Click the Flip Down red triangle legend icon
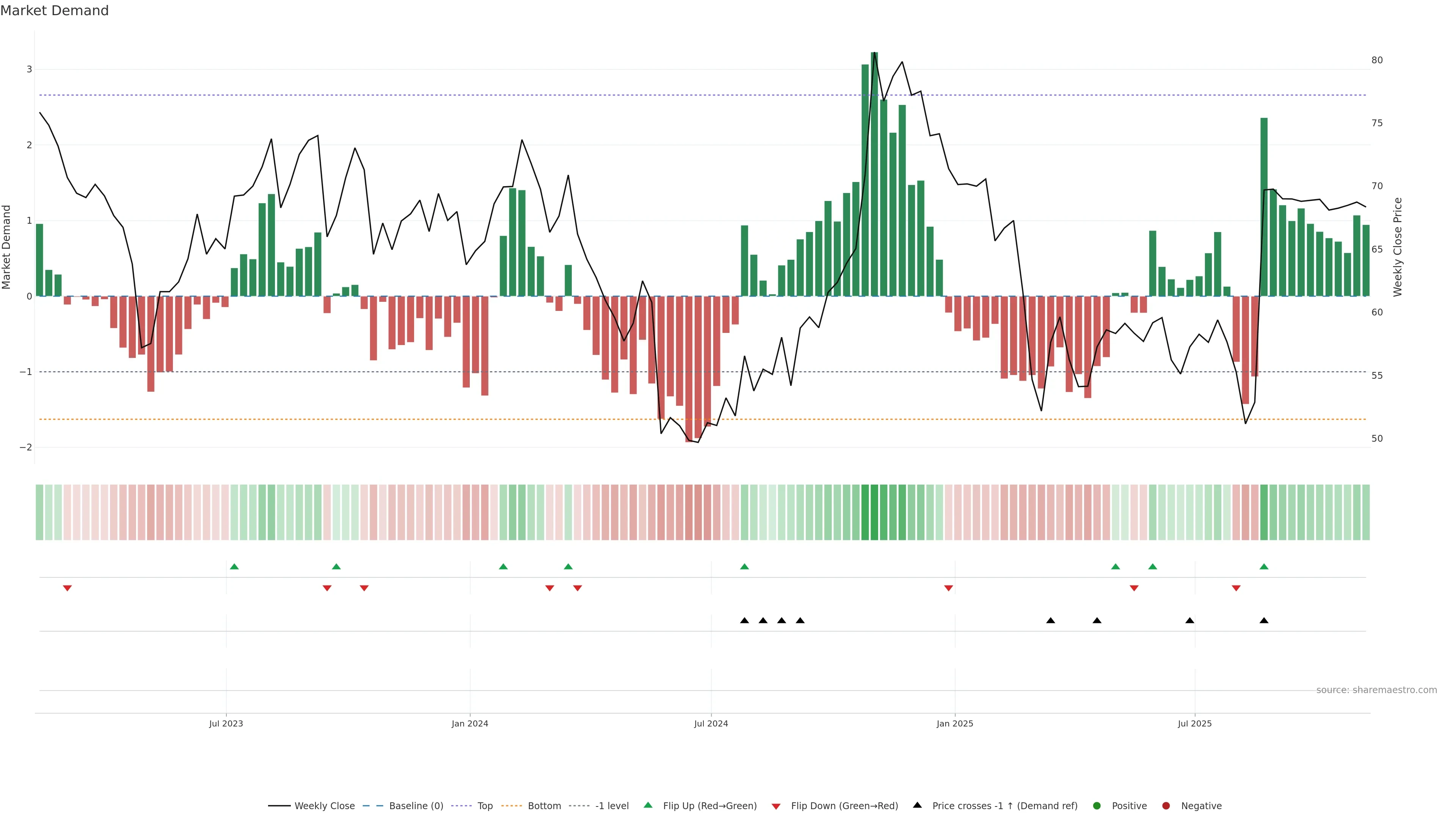This screenshot has width=1456, height=819. point(776,806)
